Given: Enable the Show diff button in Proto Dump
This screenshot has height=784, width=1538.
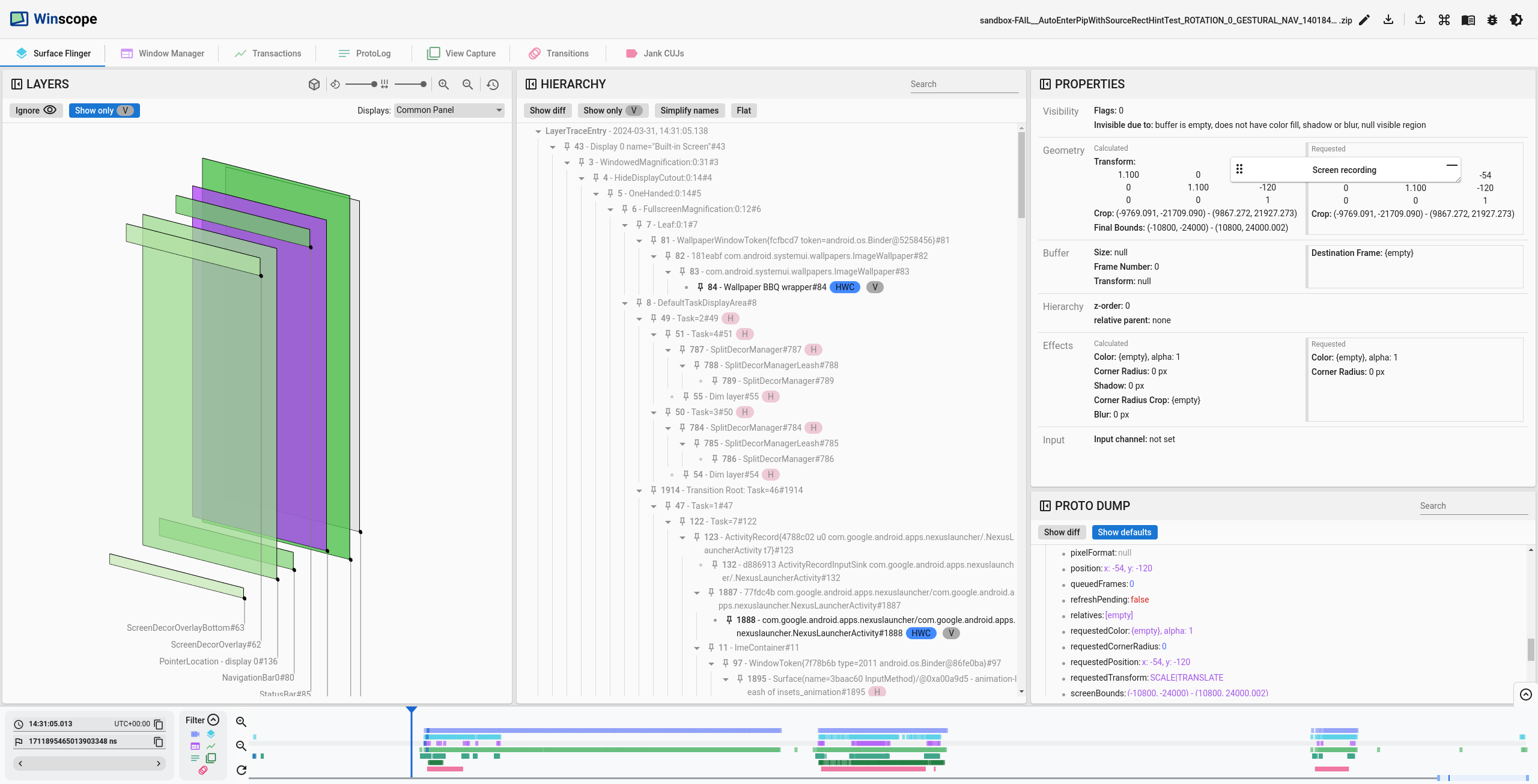Looking at the screenshot, I should pyautogui.click(x=1062, y=531).
